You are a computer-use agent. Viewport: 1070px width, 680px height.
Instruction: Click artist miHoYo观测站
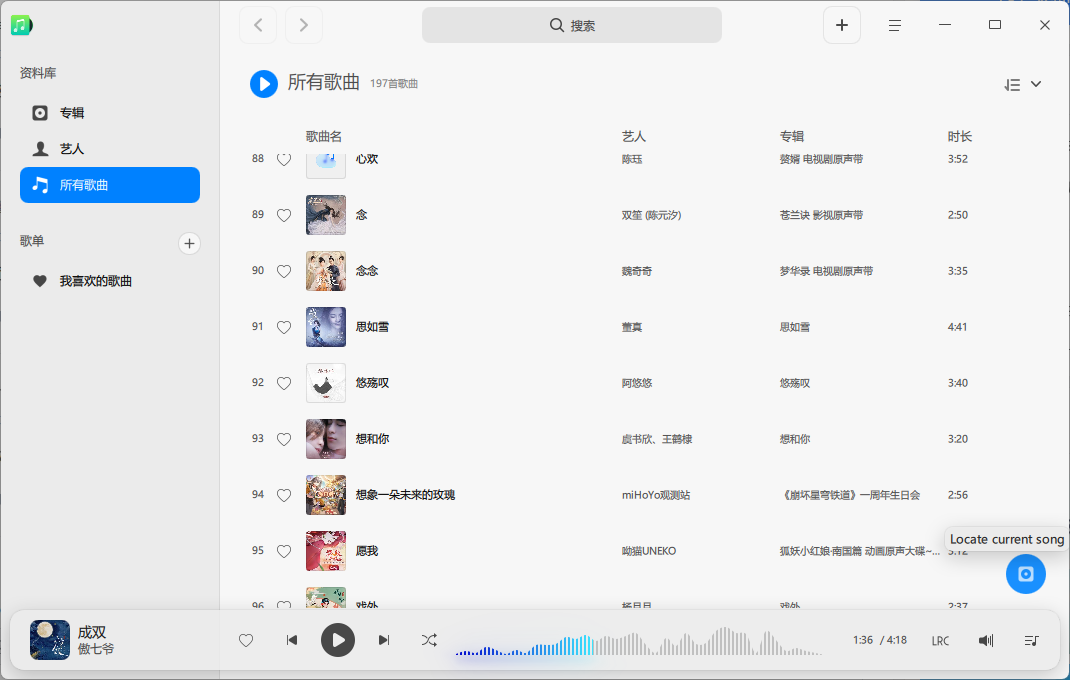click(656, 495)
